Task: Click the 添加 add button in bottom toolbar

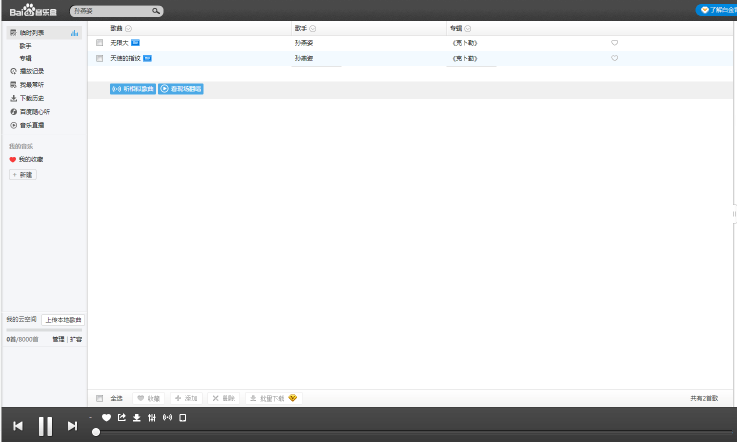Action: pyautogui.click(x=186, y=398)
